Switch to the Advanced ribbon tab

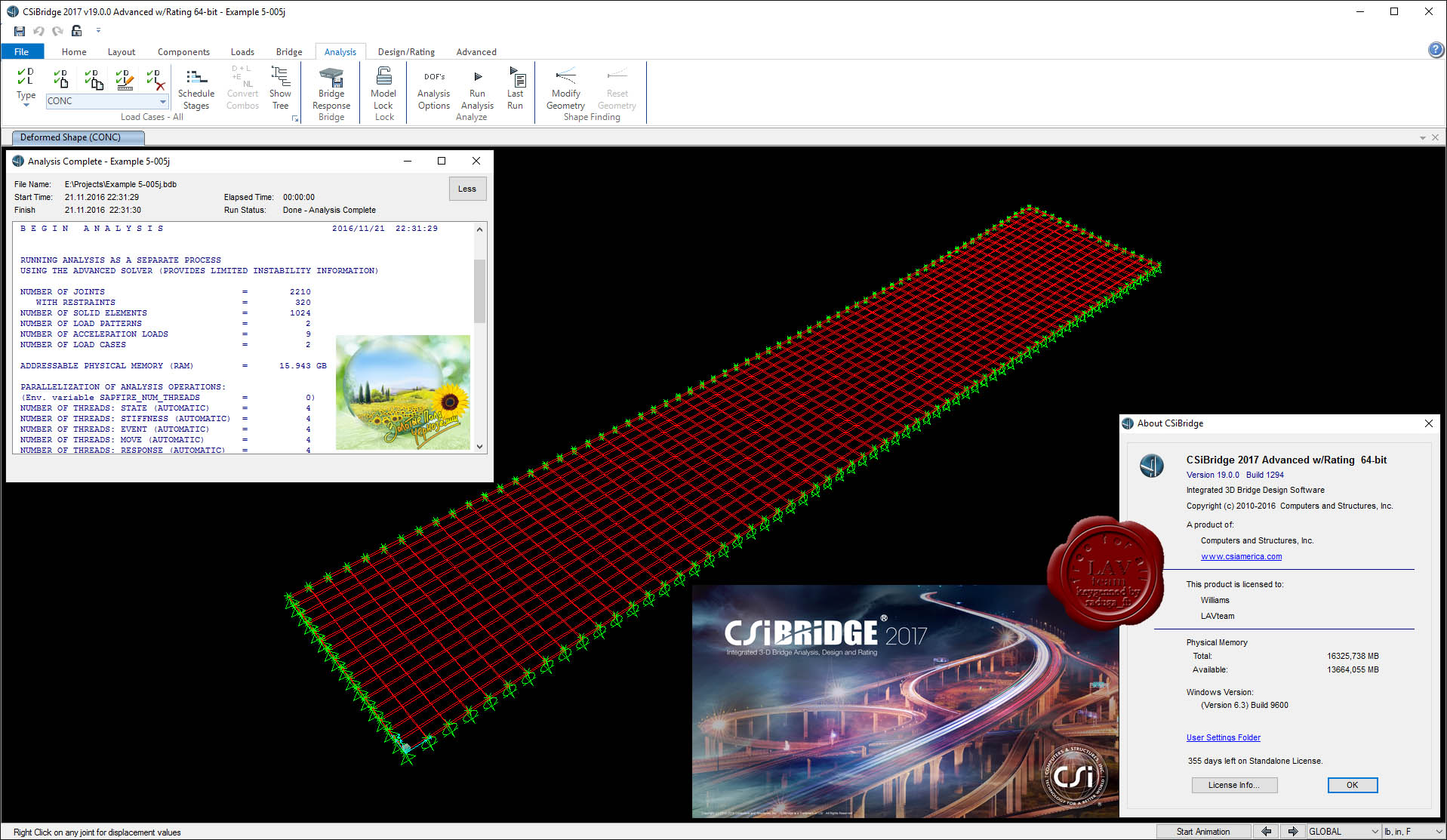click(476, 51)
